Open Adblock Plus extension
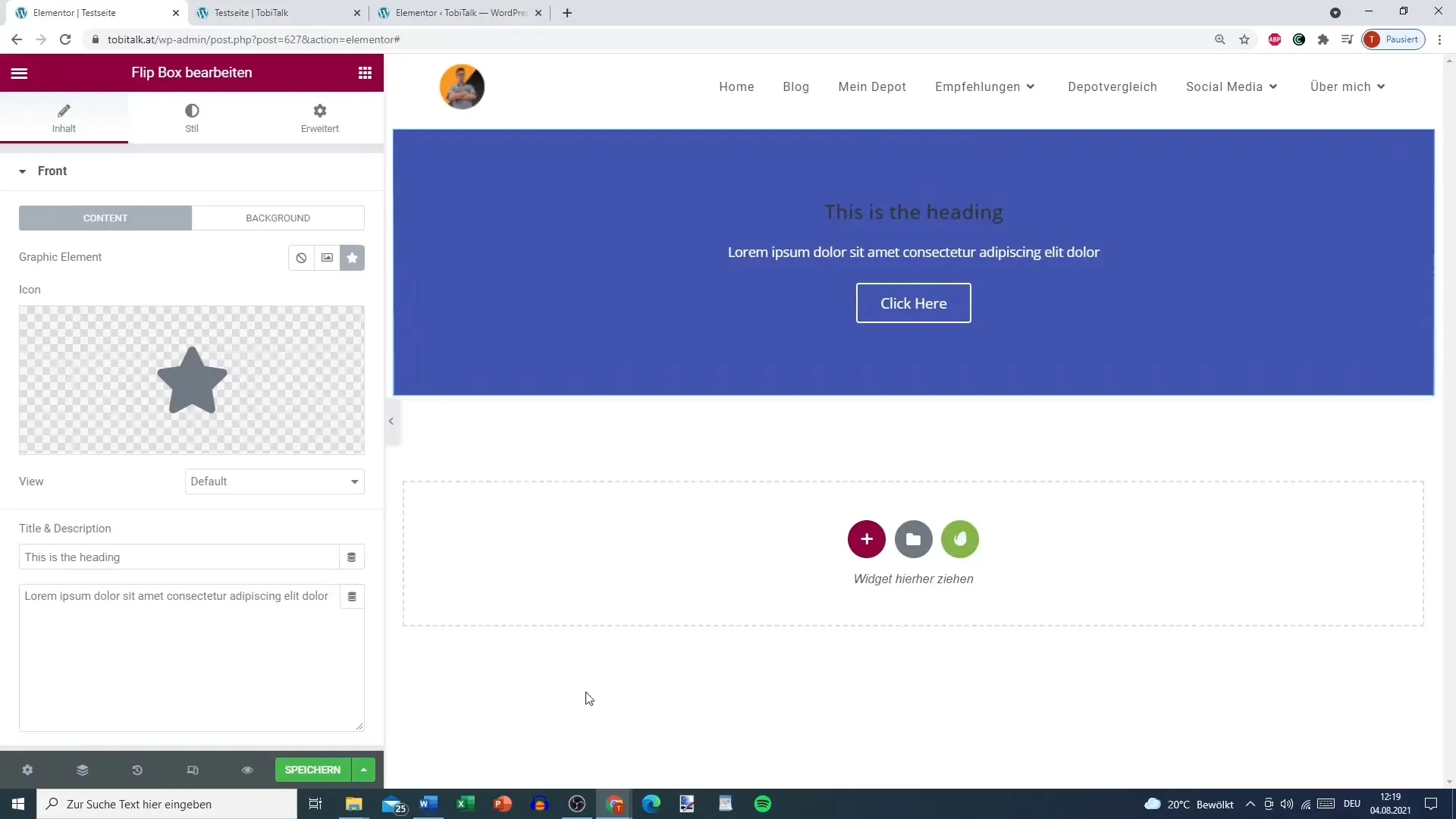 coord(1275,39)
